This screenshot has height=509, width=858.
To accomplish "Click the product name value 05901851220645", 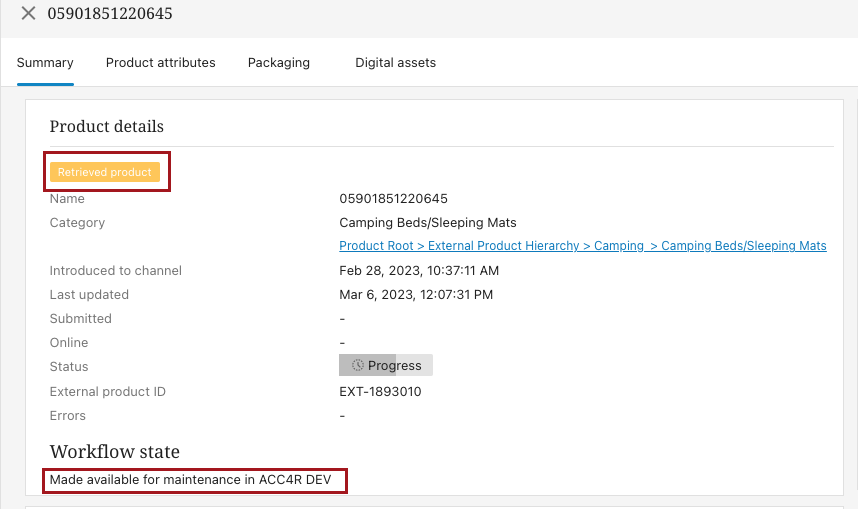I will [394, 199].
